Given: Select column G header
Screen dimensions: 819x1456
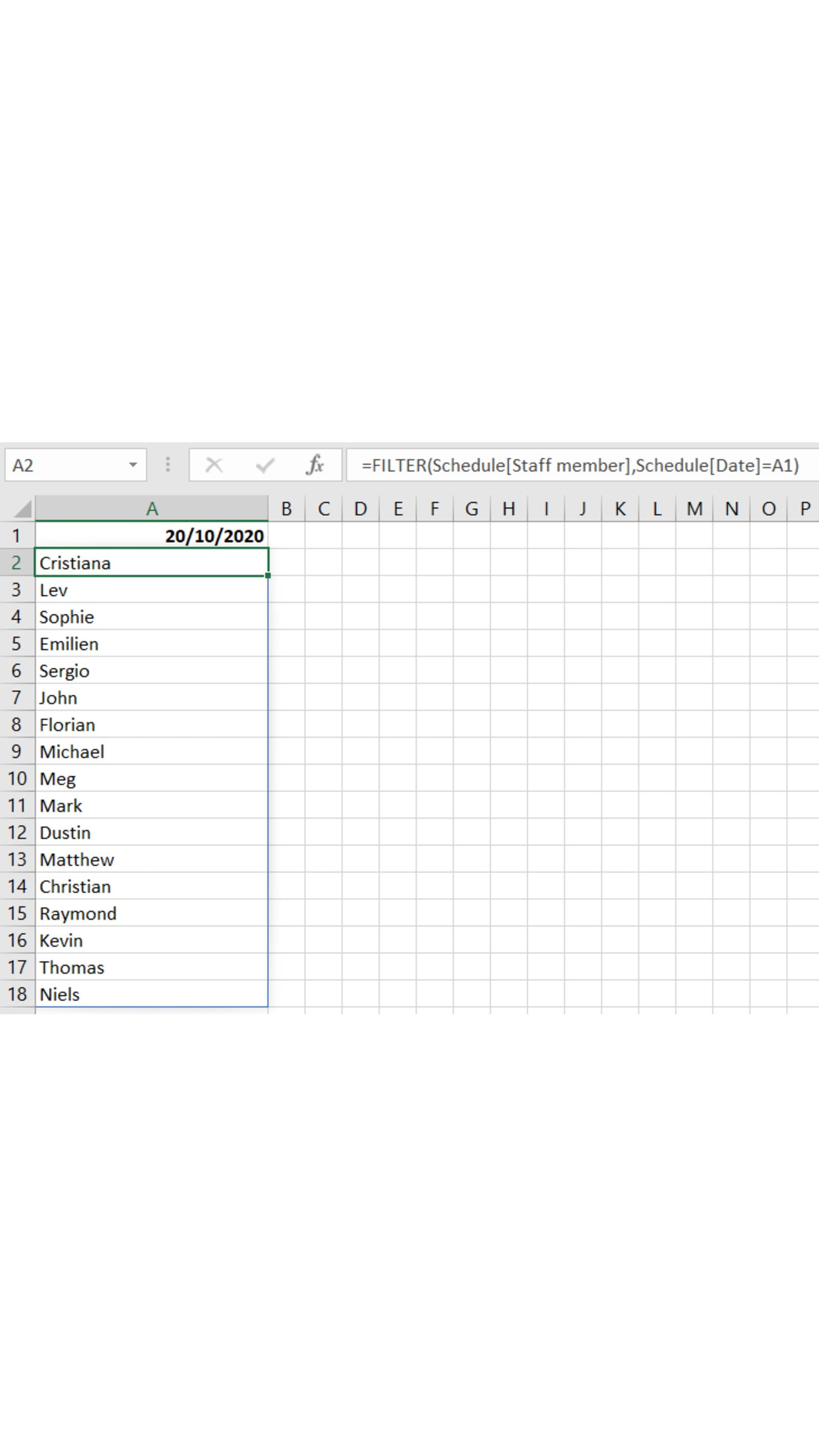Looking at the screenshot, I should pyautogui.click(x=471, y=509).
